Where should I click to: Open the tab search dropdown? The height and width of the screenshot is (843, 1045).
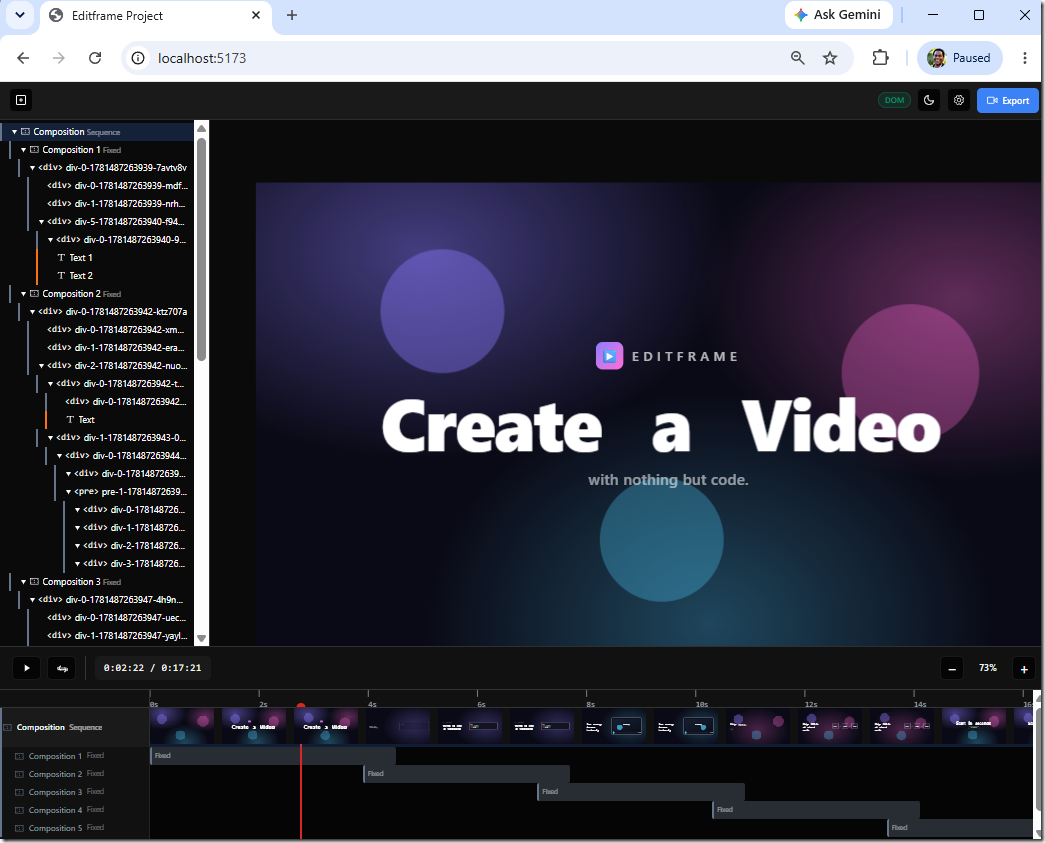(x=20, y=15)
